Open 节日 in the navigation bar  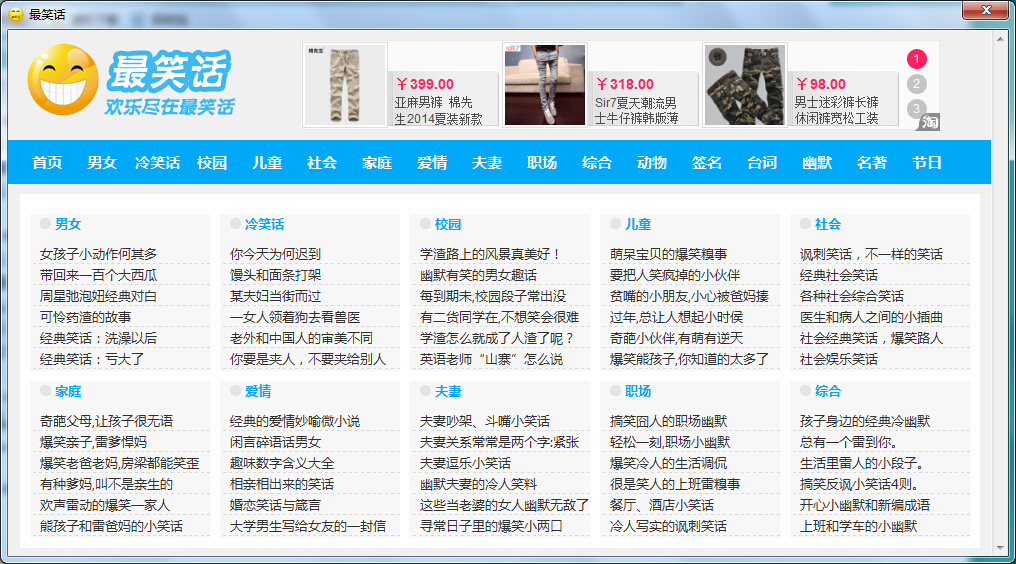coord(927,163)
